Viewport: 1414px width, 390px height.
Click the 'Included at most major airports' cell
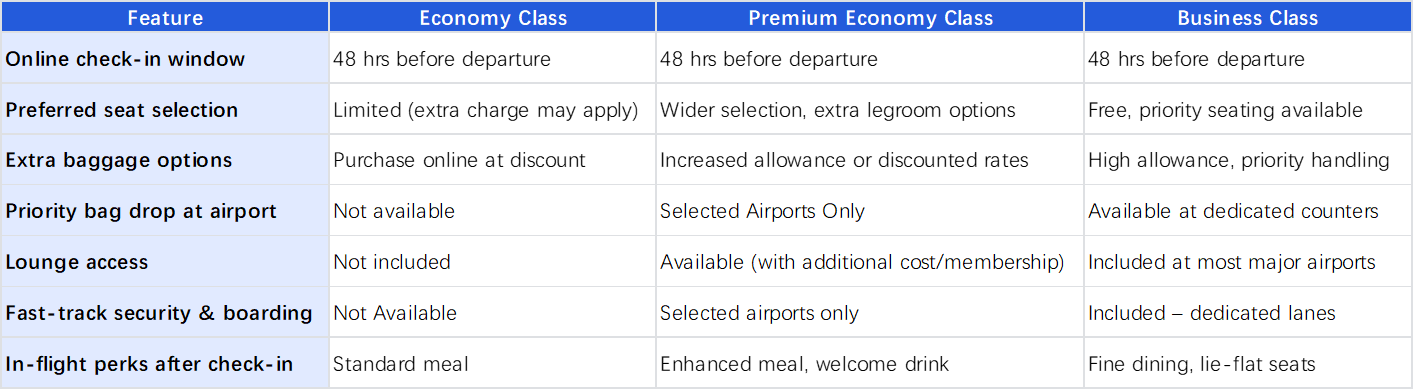(x=1248, y=262)
